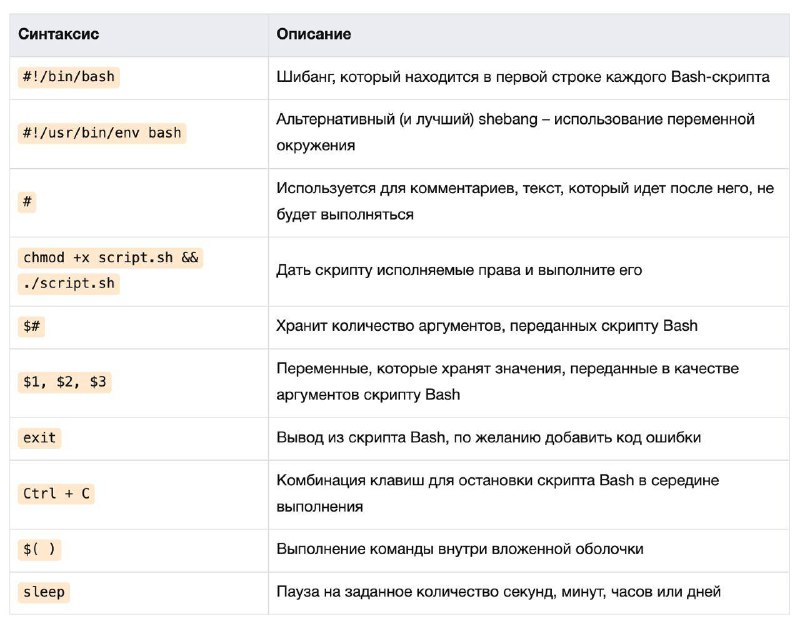Viewport: 800px width, 624px height.
Task: Select the $1, $2, $3 code snippet
Action: pos(65,382)
